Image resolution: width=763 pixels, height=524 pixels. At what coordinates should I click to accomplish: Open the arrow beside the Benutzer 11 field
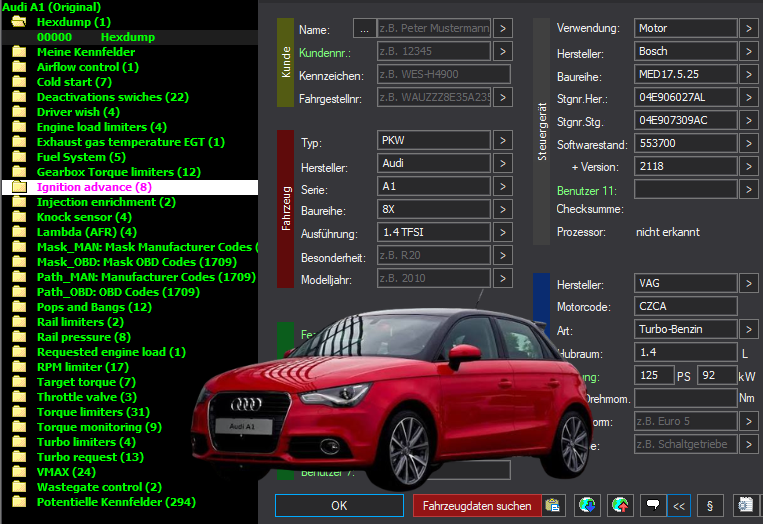click(749, 189)
